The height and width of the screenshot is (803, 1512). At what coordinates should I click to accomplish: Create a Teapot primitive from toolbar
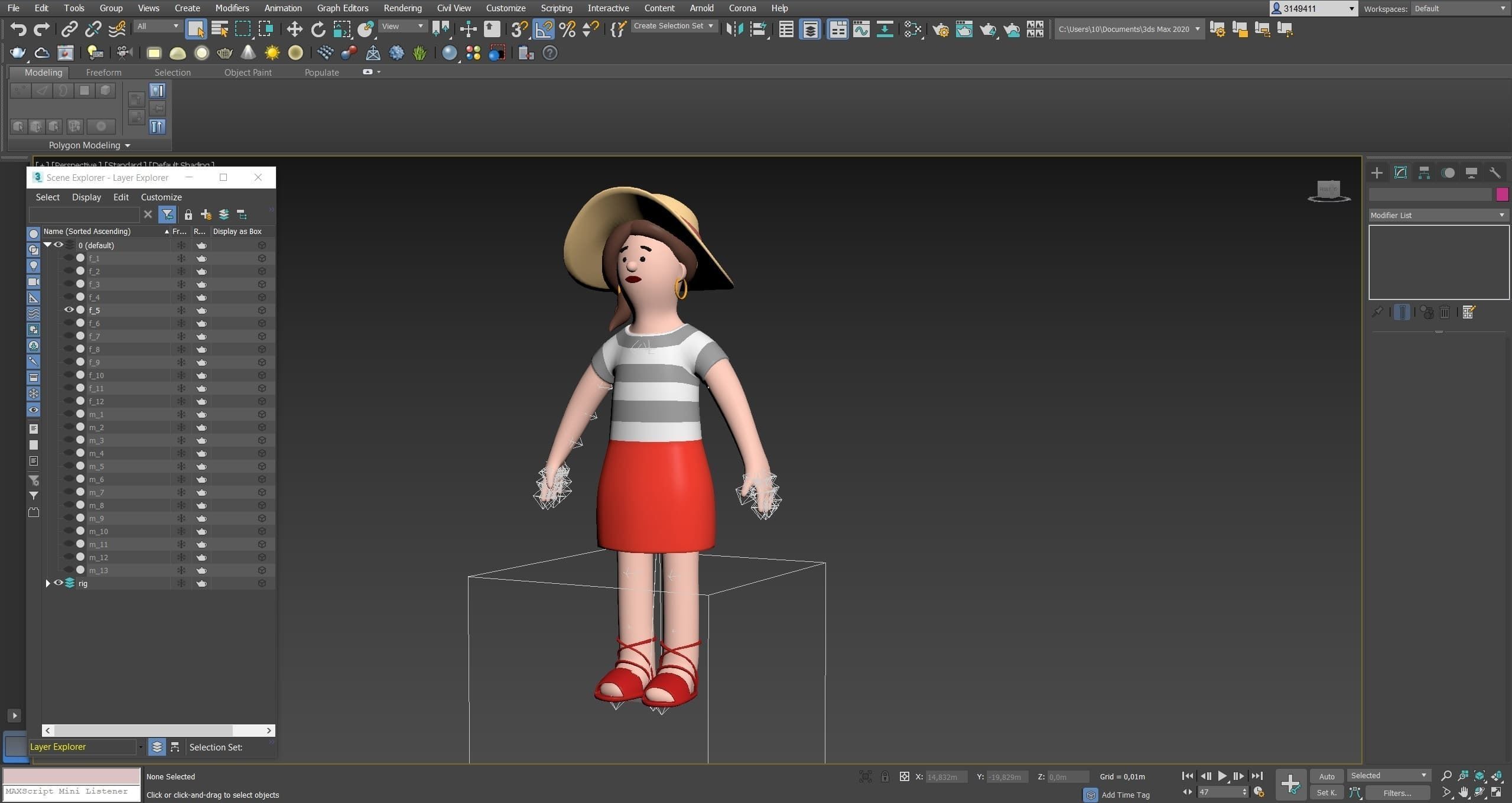(225, 53)
